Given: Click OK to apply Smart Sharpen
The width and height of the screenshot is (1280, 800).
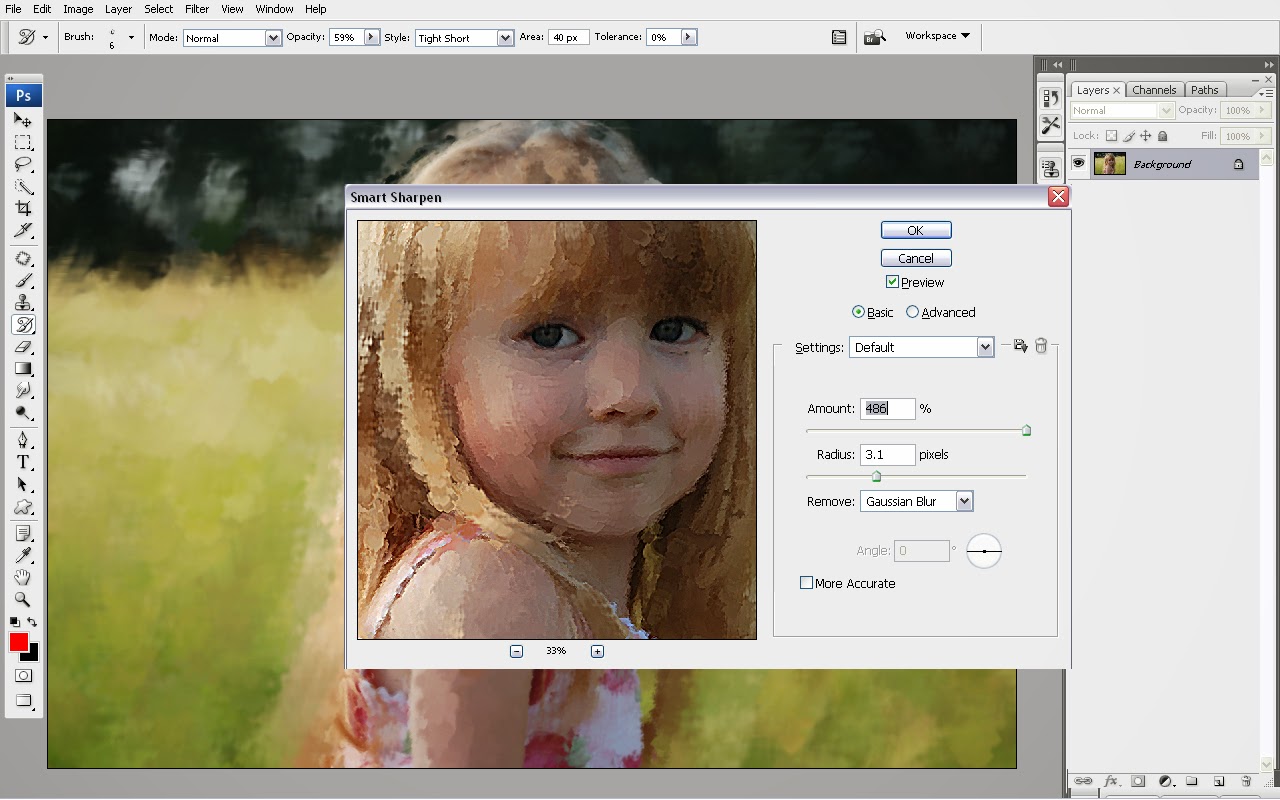Looking at the screenshot, I should coord(915,230).
